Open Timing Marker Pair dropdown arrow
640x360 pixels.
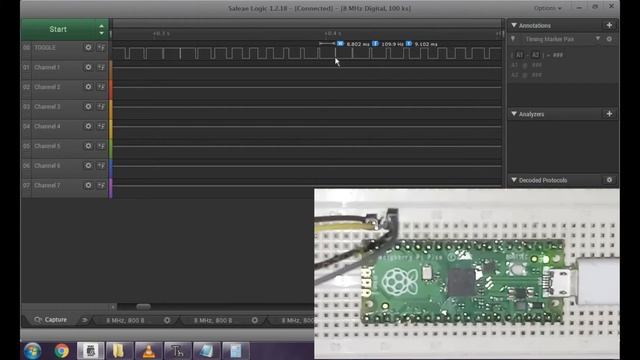click(598, 39)
